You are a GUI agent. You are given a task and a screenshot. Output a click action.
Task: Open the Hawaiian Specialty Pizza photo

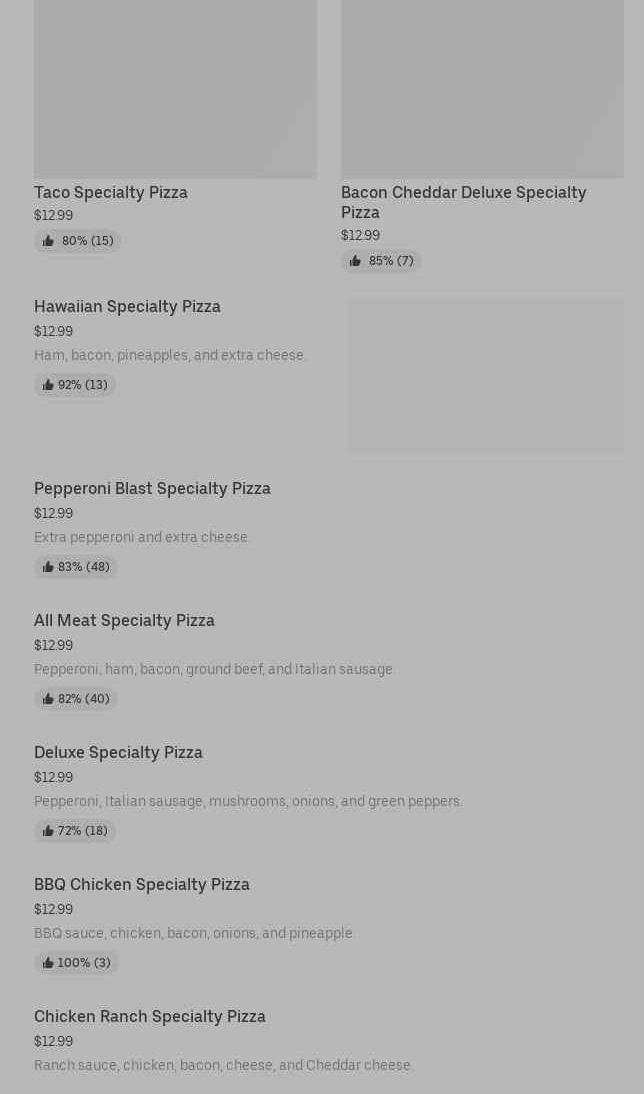(486, 375)
